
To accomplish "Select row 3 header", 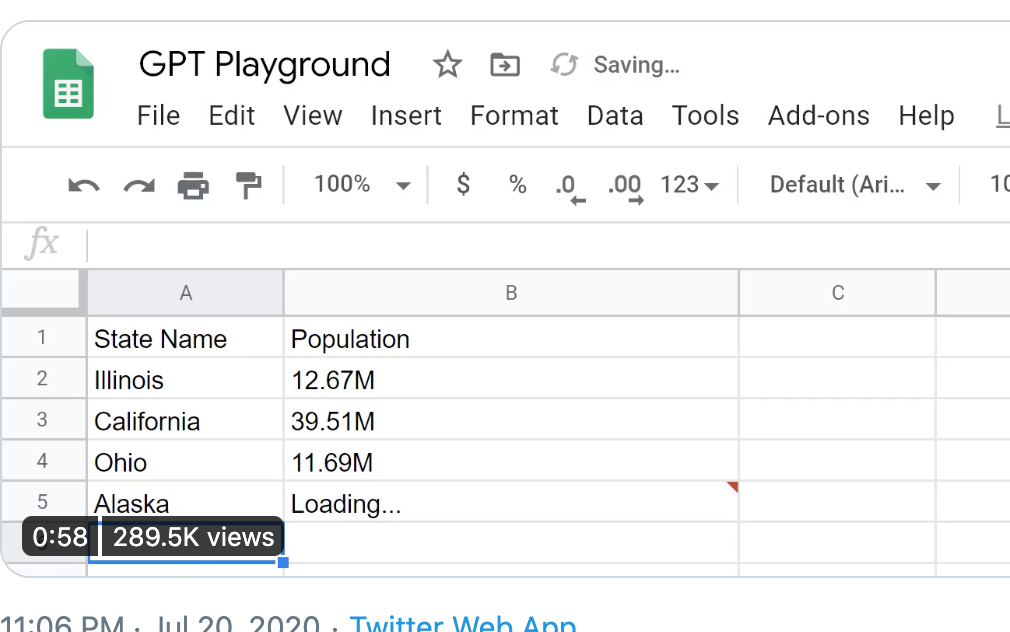I will [43, 419].
